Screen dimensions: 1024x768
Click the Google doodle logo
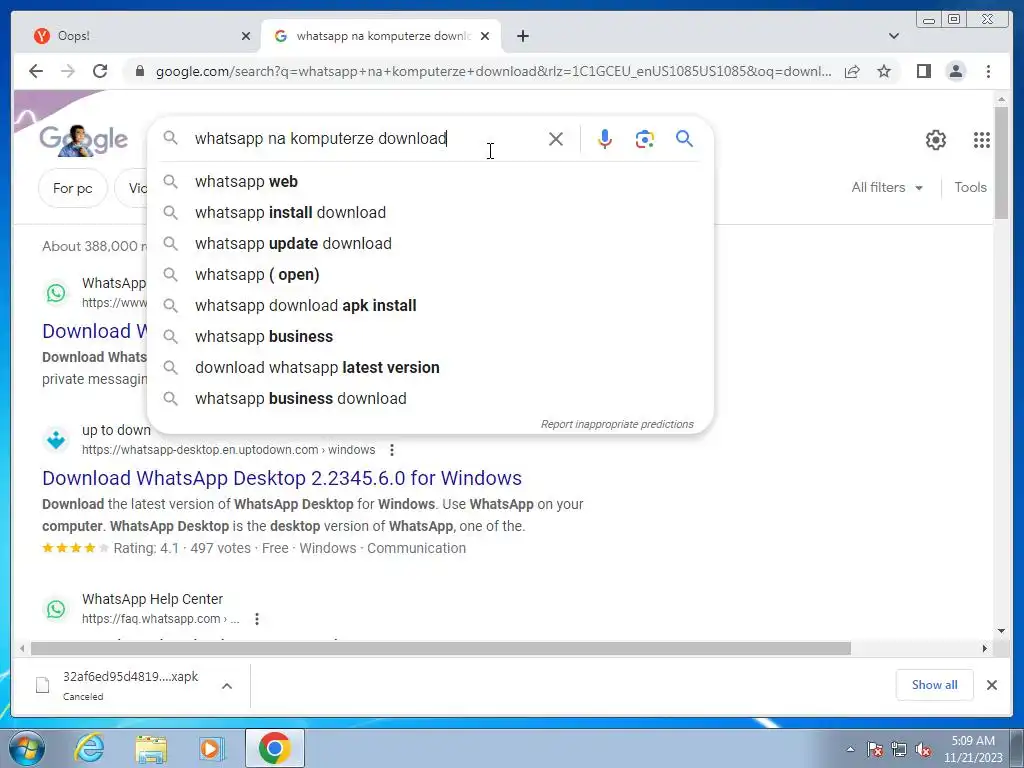(83, 140)
